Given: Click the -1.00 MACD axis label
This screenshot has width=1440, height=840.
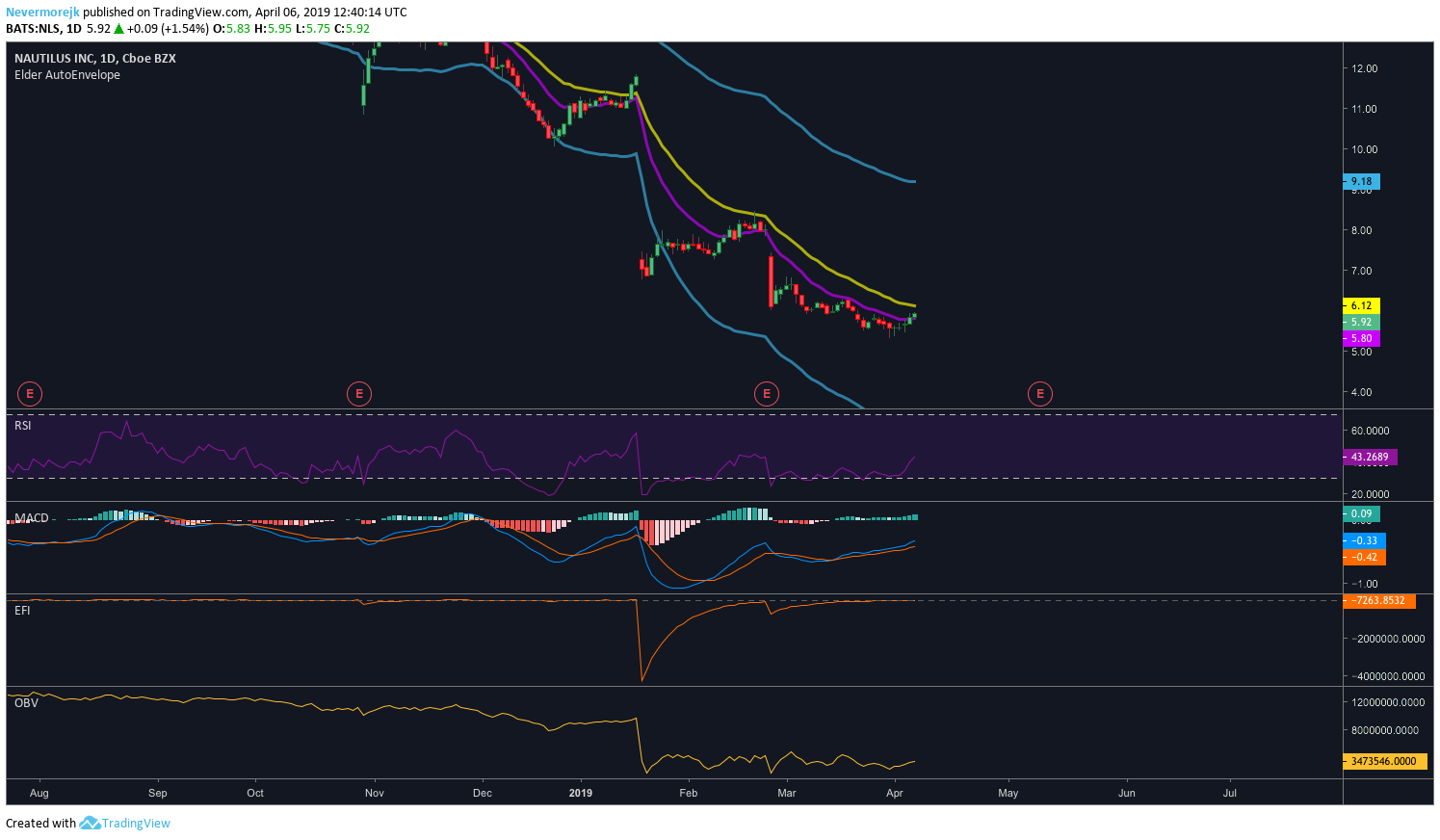Looking at the screenshot, I should (x=1365, y=584).
